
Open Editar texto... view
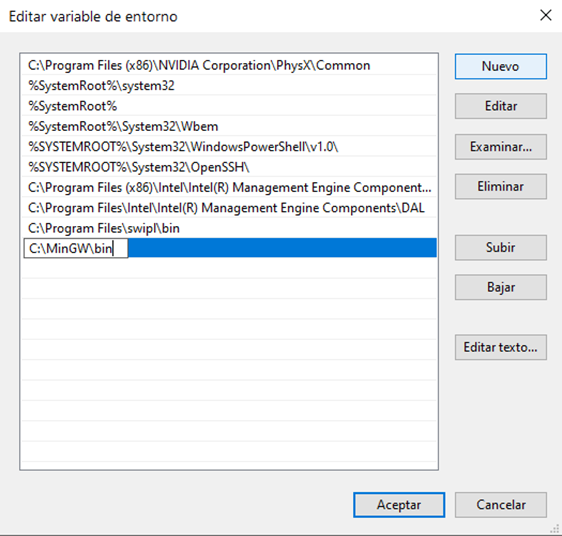pos(501,347)
